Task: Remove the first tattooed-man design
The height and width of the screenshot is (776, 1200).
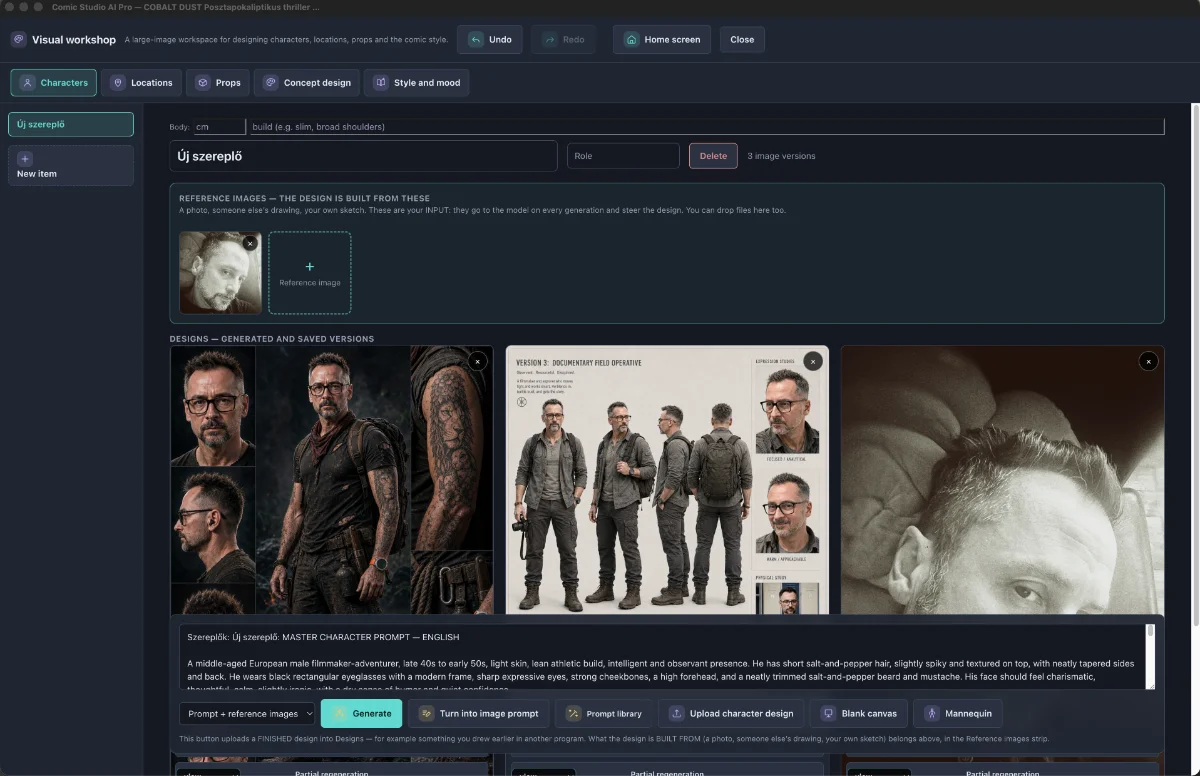Action: click(477, 361)
